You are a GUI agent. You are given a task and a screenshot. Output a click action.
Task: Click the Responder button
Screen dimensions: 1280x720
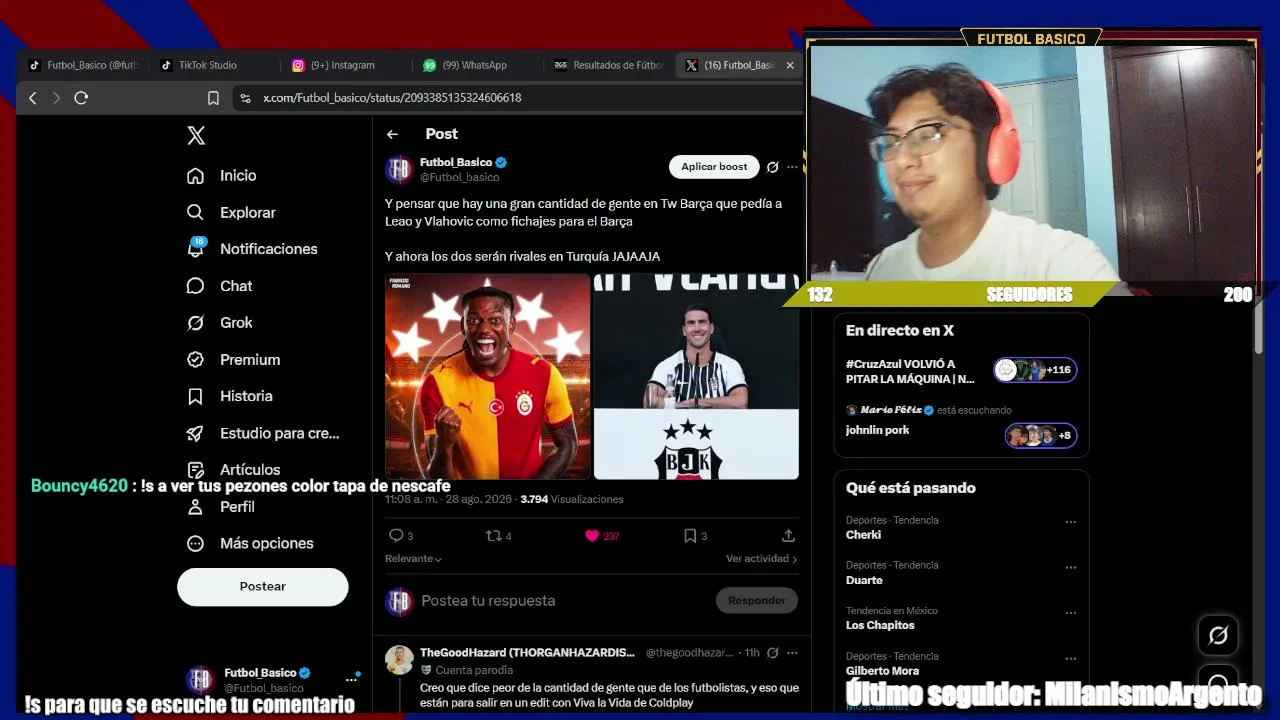pyautogui.click(x=756, y=601)
